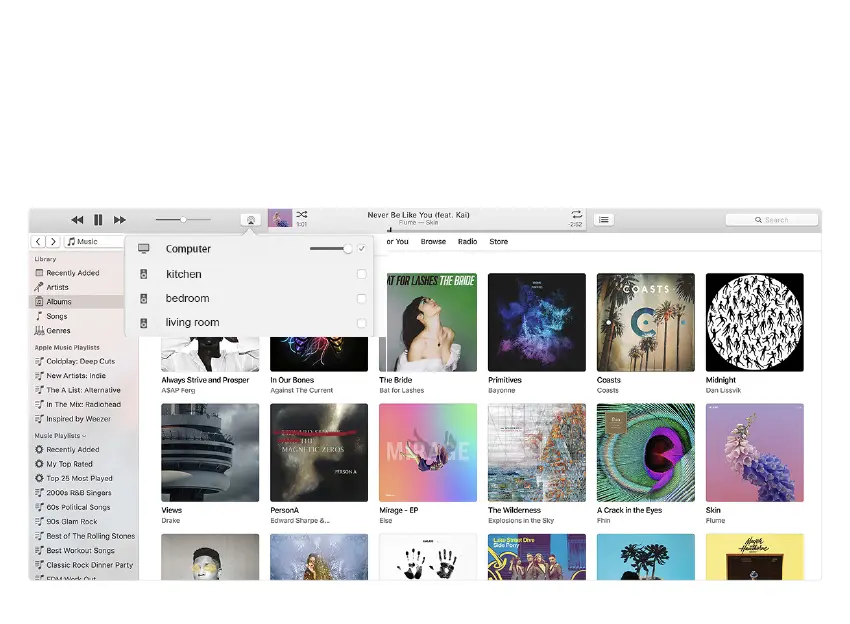Open the New Artists: Indie playlist
This screenshot has width=850, height=624.
pos(76,376)
